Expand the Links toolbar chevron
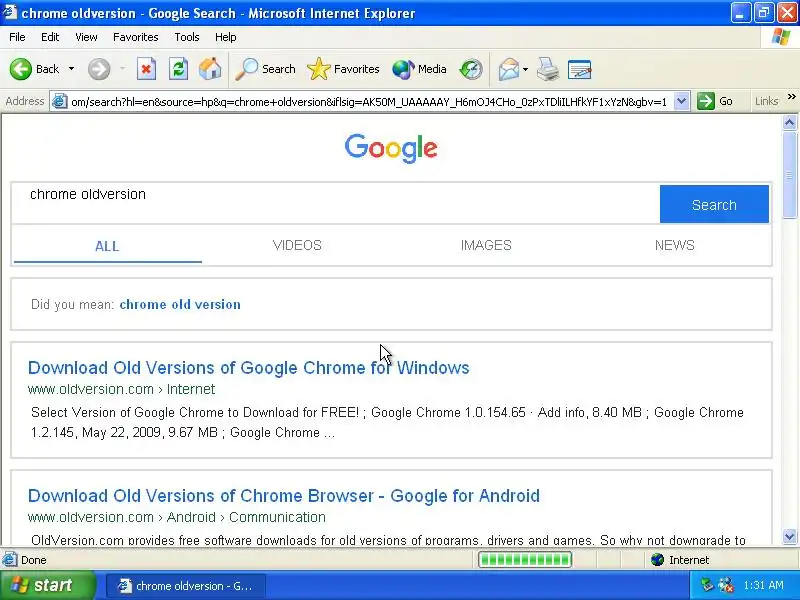 791,96
